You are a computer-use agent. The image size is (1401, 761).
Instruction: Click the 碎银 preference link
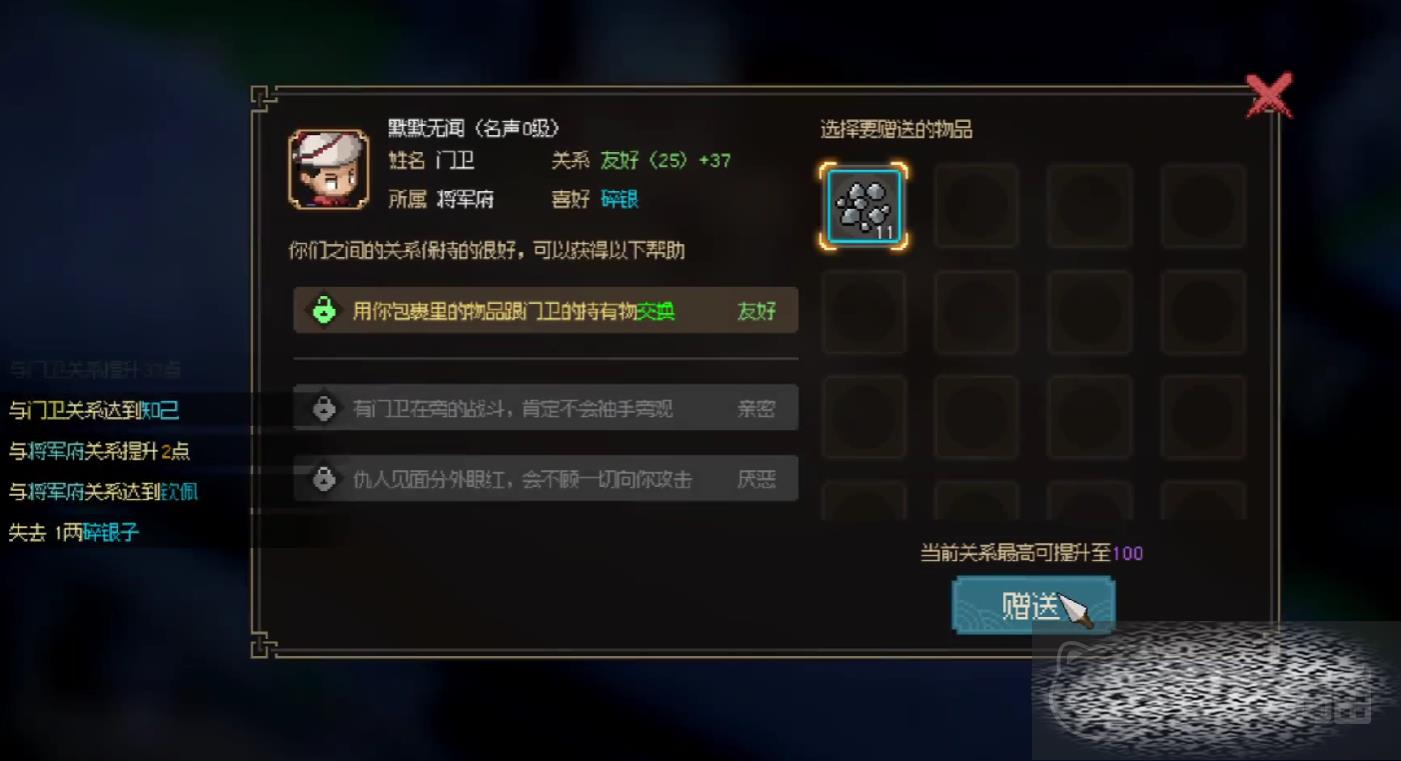(x=620, y=199)
